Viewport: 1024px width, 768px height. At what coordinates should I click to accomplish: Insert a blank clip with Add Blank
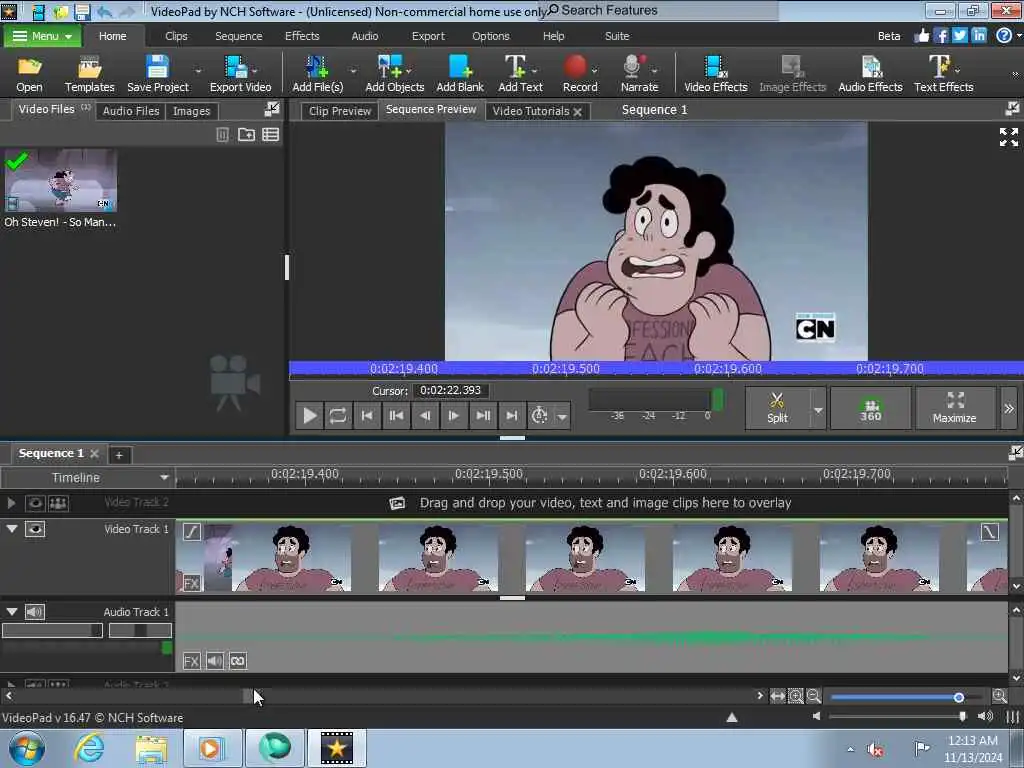pyautogui.click(x=460, y=74)
